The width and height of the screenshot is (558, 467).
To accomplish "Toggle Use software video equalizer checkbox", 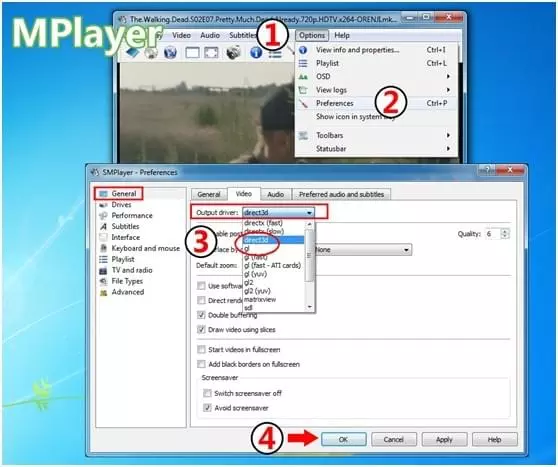I will pos(201,286).
